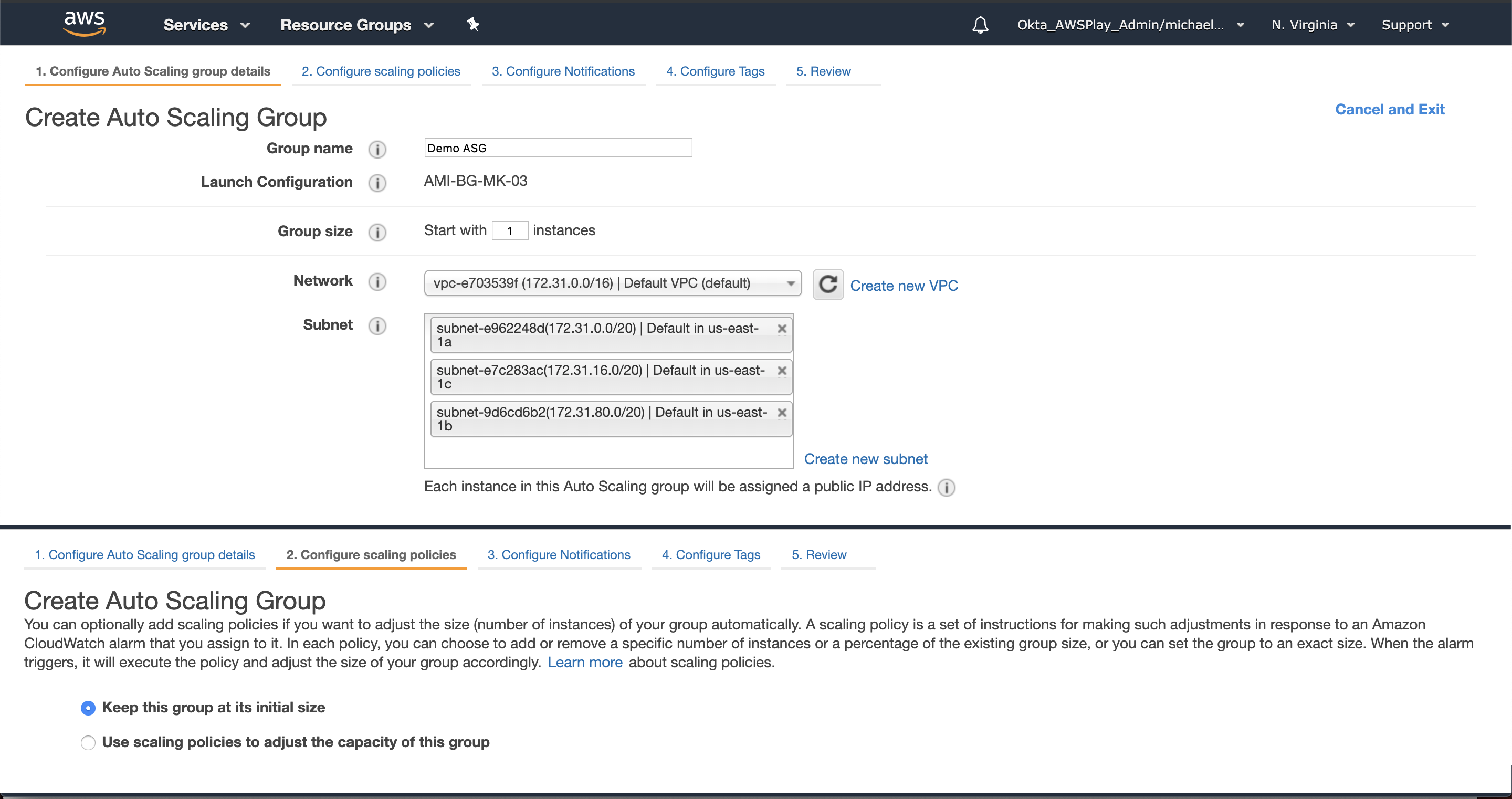
Task: Click info icon after public IP address text
Action: (x=946, y=487)
